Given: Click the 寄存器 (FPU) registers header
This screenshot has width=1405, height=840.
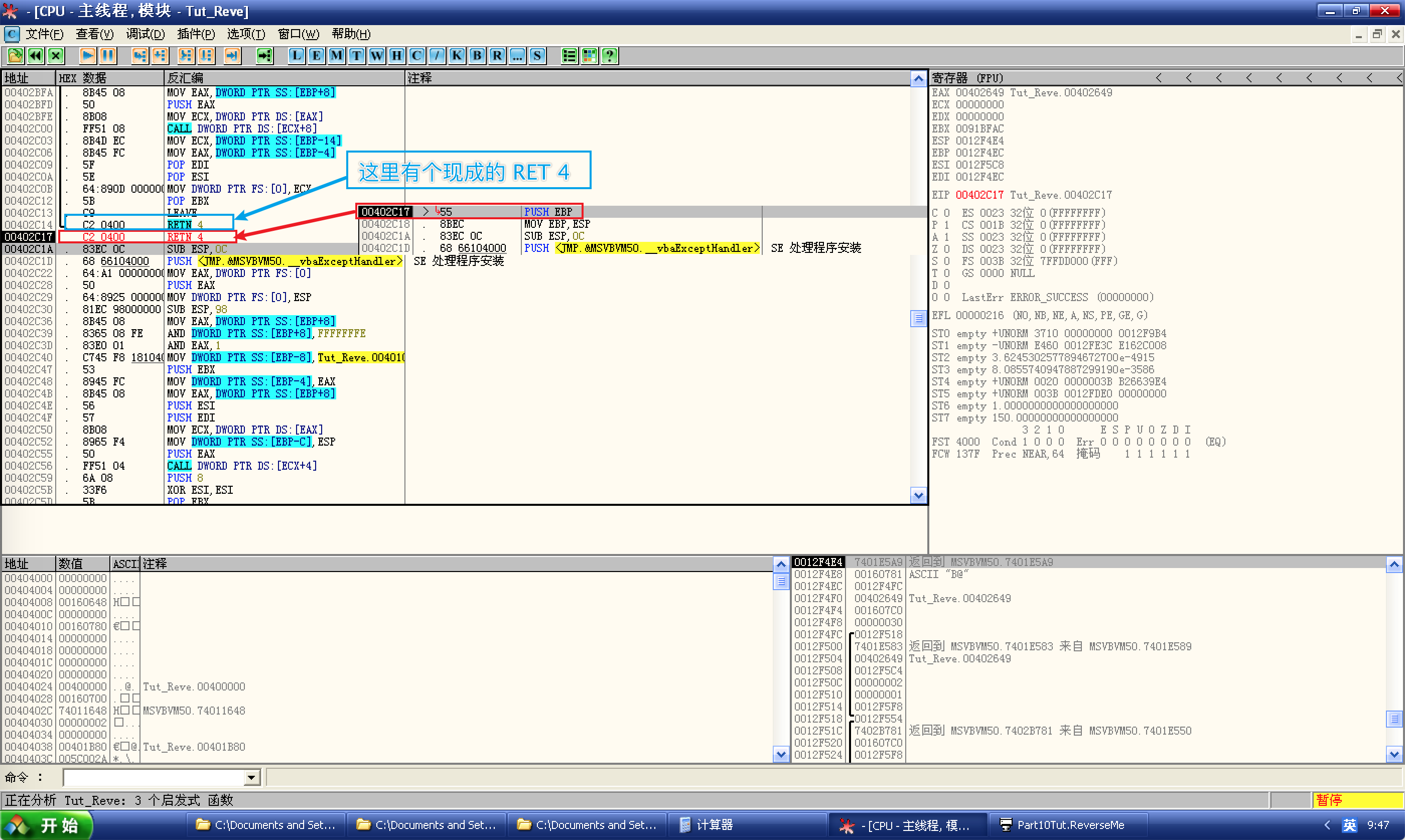Looking at the screenshot, I should [x=967, y=78].
